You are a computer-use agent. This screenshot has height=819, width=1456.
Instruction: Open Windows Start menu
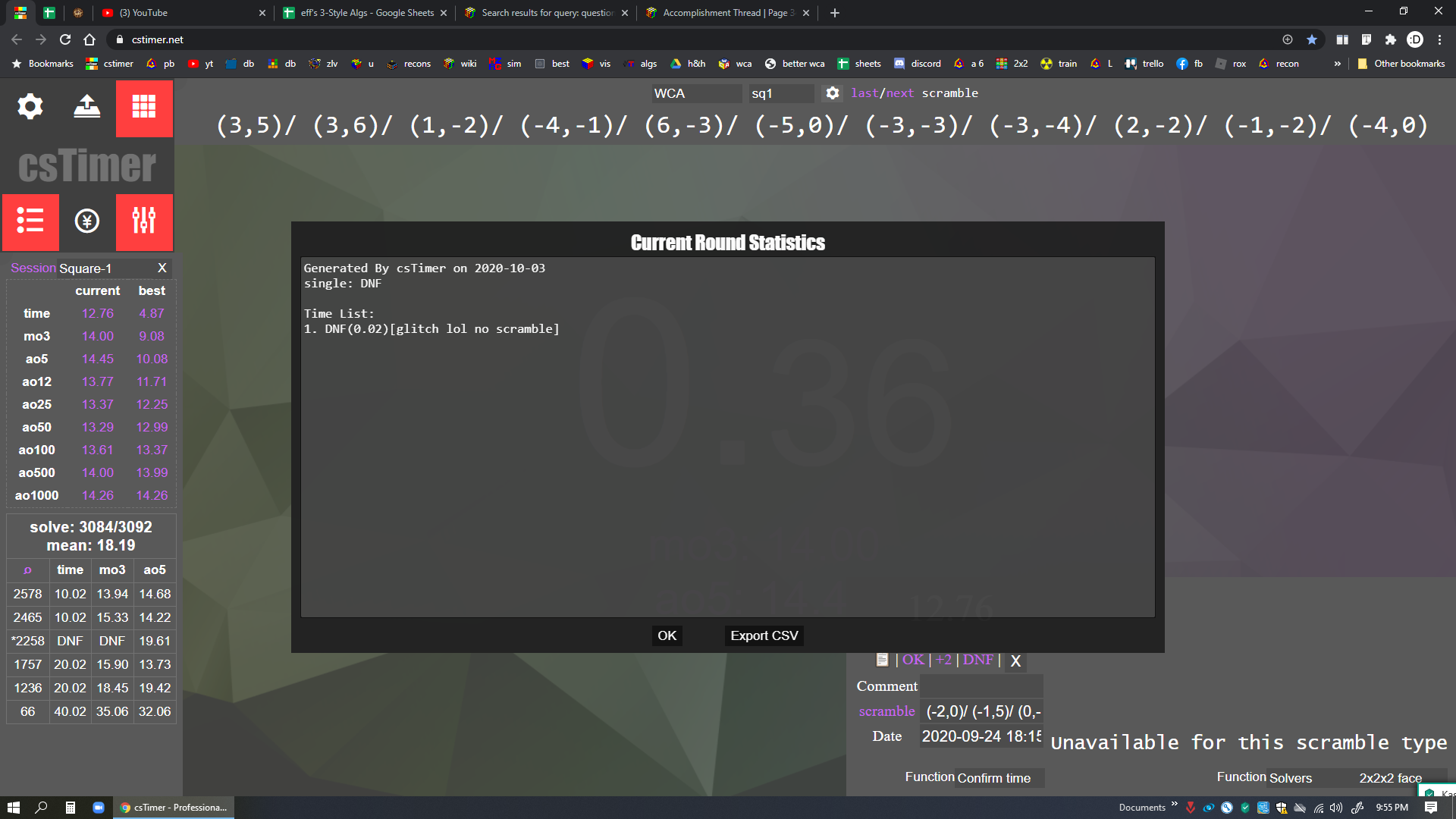coord(14,808)
